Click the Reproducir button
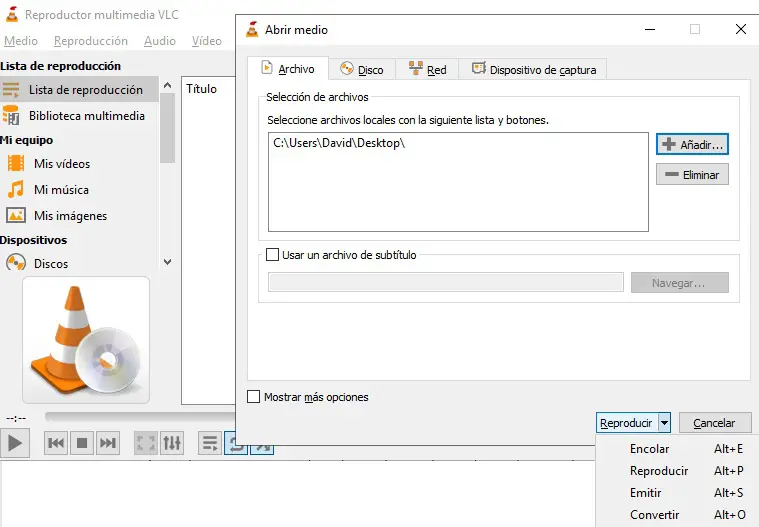Image resolution: width=759 pixels, height=527 pixels. (x=627, y=423)
